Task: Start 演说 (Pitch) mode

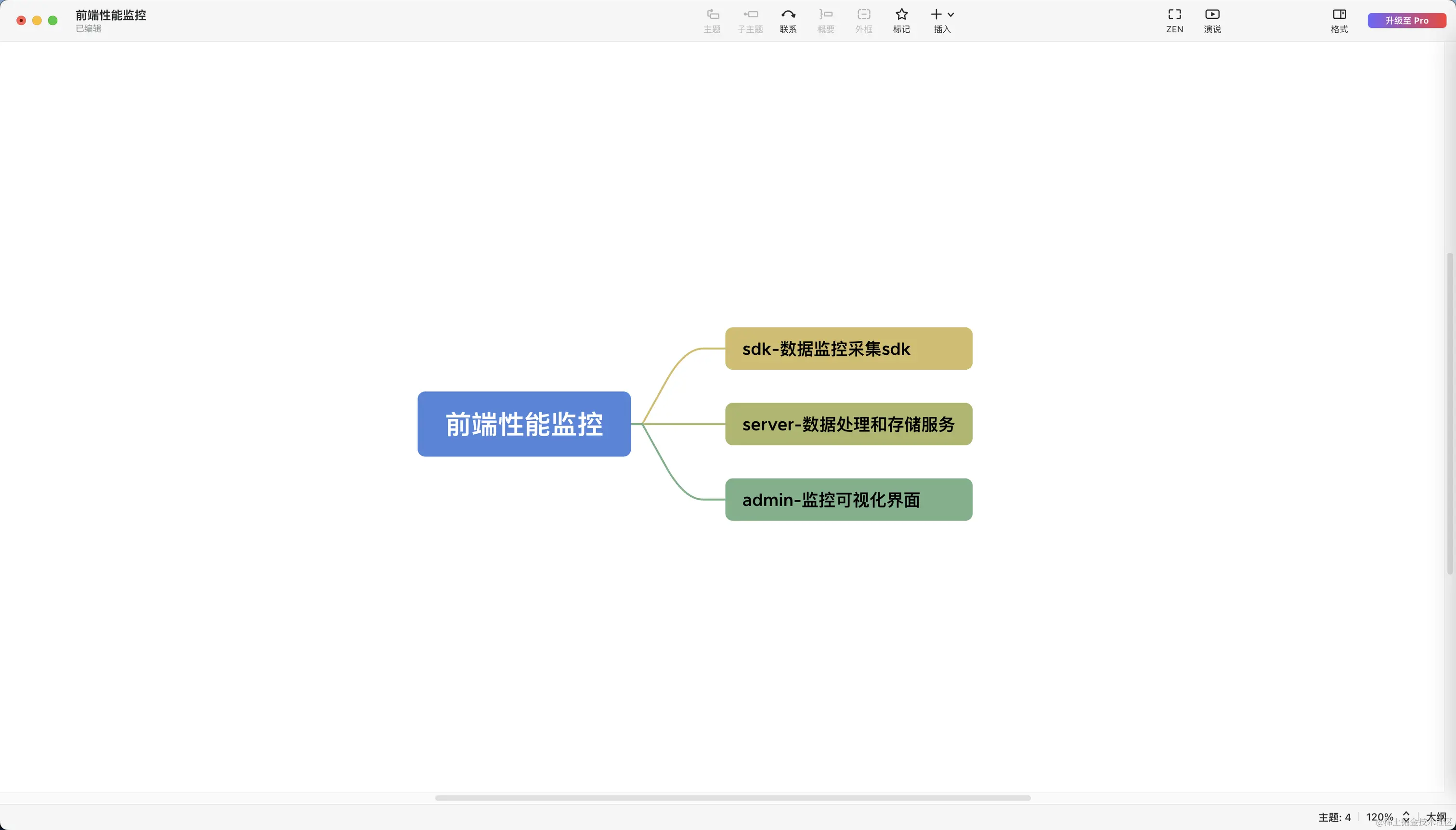Action: point(1211,20)
